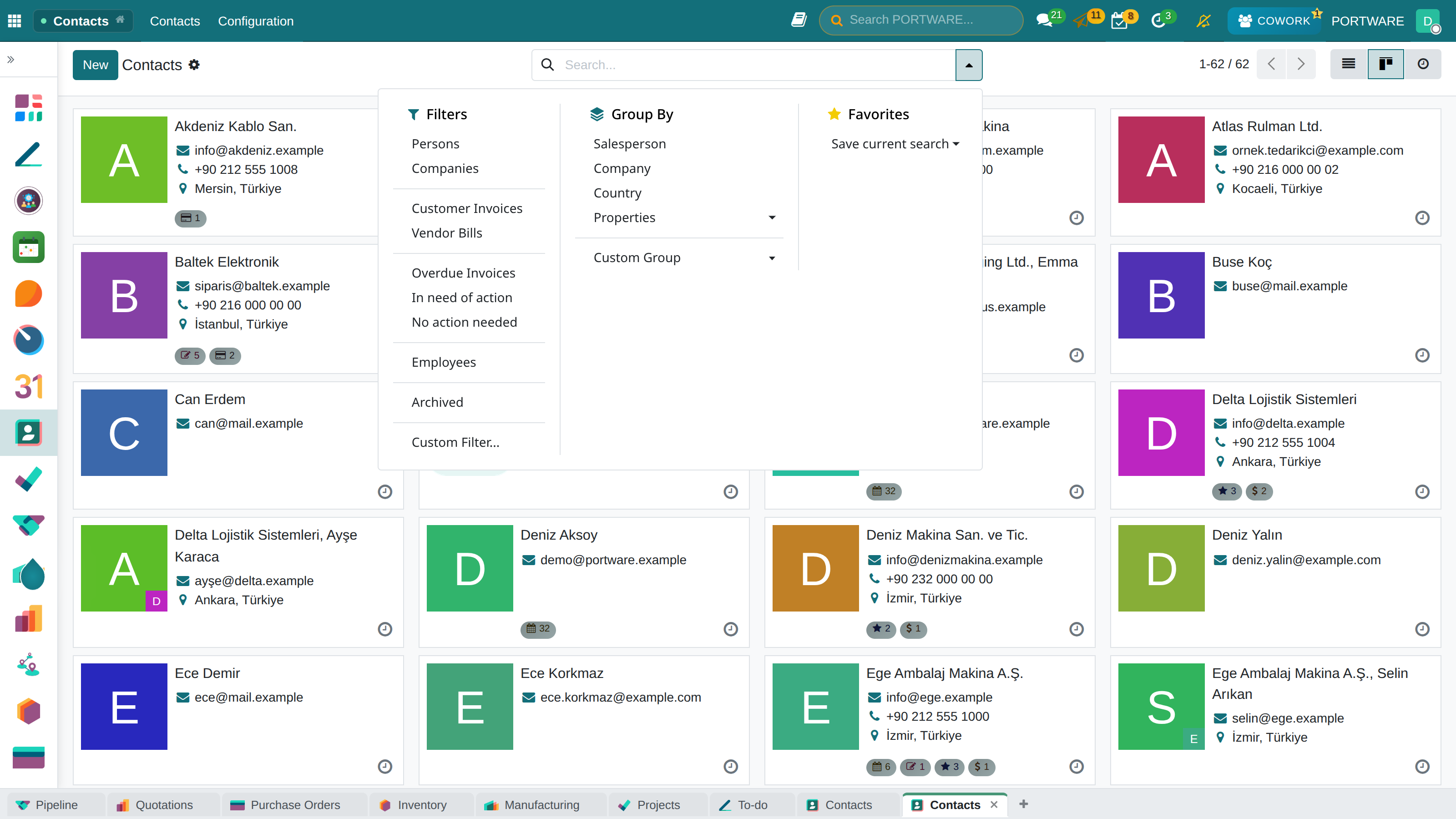This screenshot has width=1456, height=819.
Task: Click the Search PORTWARE global field
Action: click(x=921, y=20)
